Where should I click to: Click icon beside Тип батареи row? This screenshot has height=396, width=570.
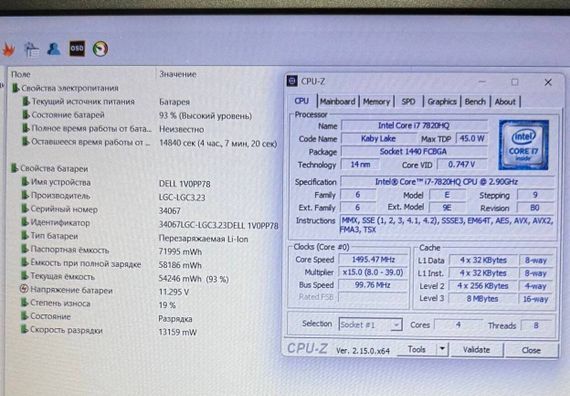coord(25,236)
